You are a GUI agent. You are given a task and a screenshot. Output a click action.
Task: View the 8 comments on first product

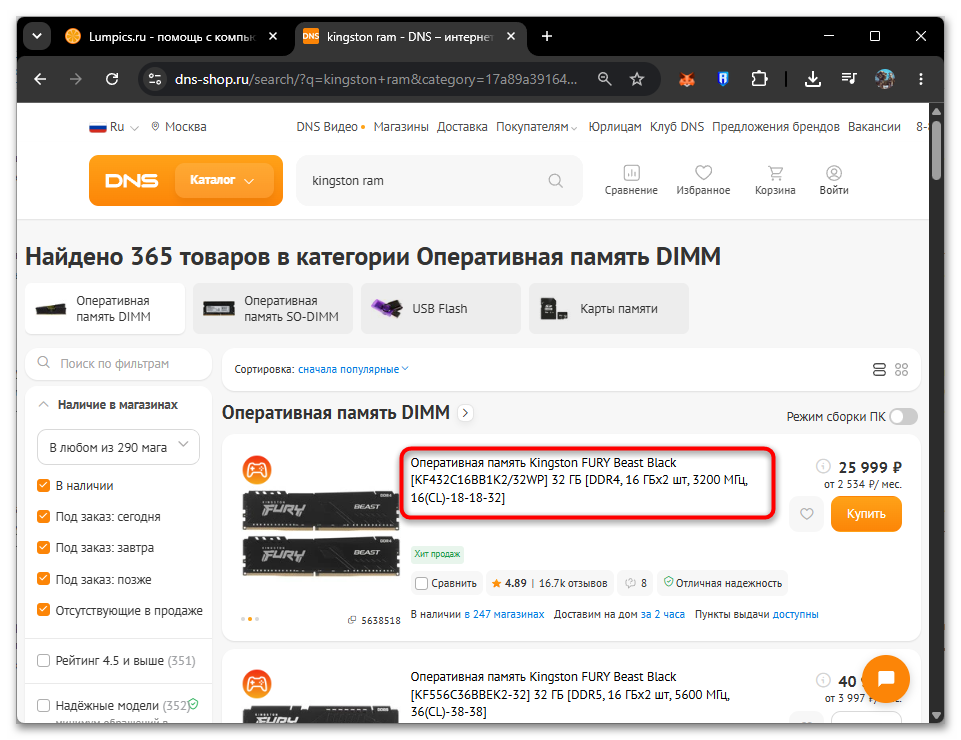[636, 583]
